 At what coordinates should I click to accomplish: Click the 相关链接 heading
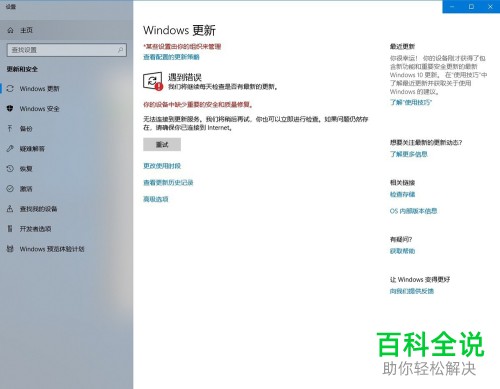click(402, 183)
